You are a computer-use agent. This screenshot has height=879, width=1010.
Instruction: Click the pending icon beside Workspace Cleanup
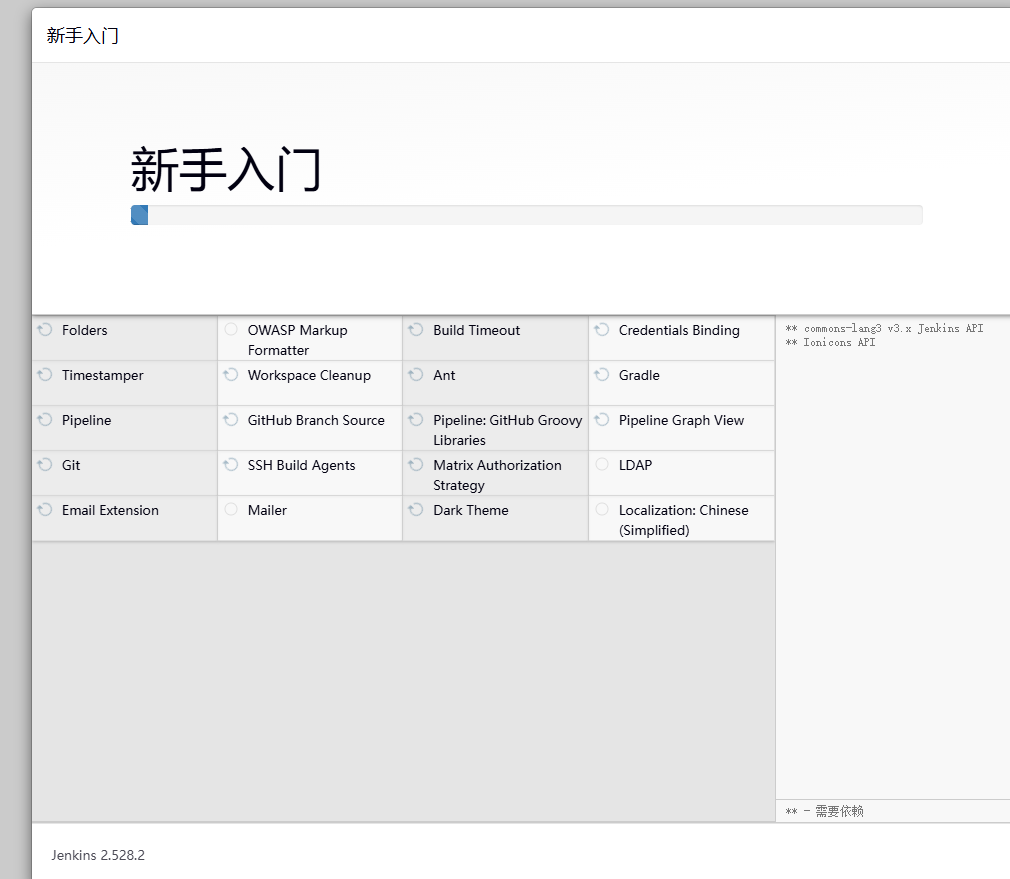[x=231, y=375]
